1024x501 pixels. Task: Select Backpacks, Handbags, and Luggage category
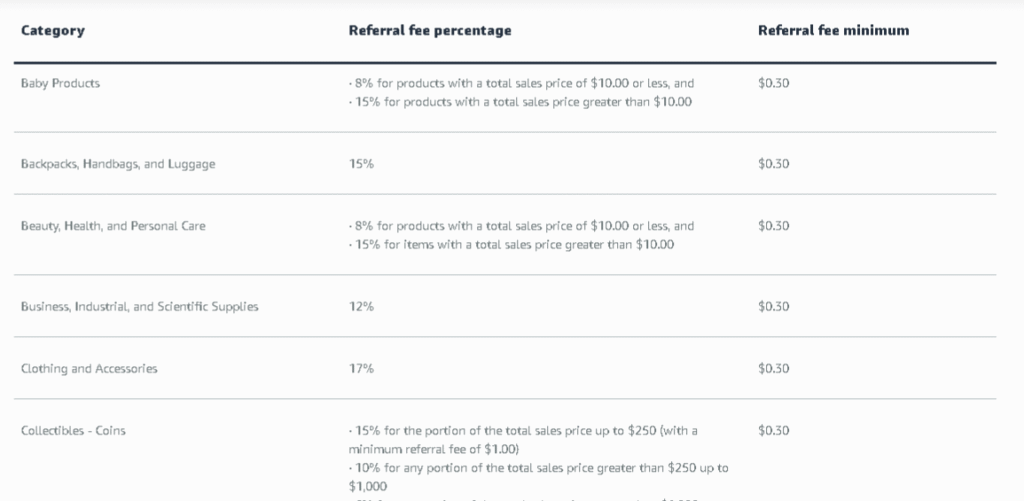click(118, 164)
